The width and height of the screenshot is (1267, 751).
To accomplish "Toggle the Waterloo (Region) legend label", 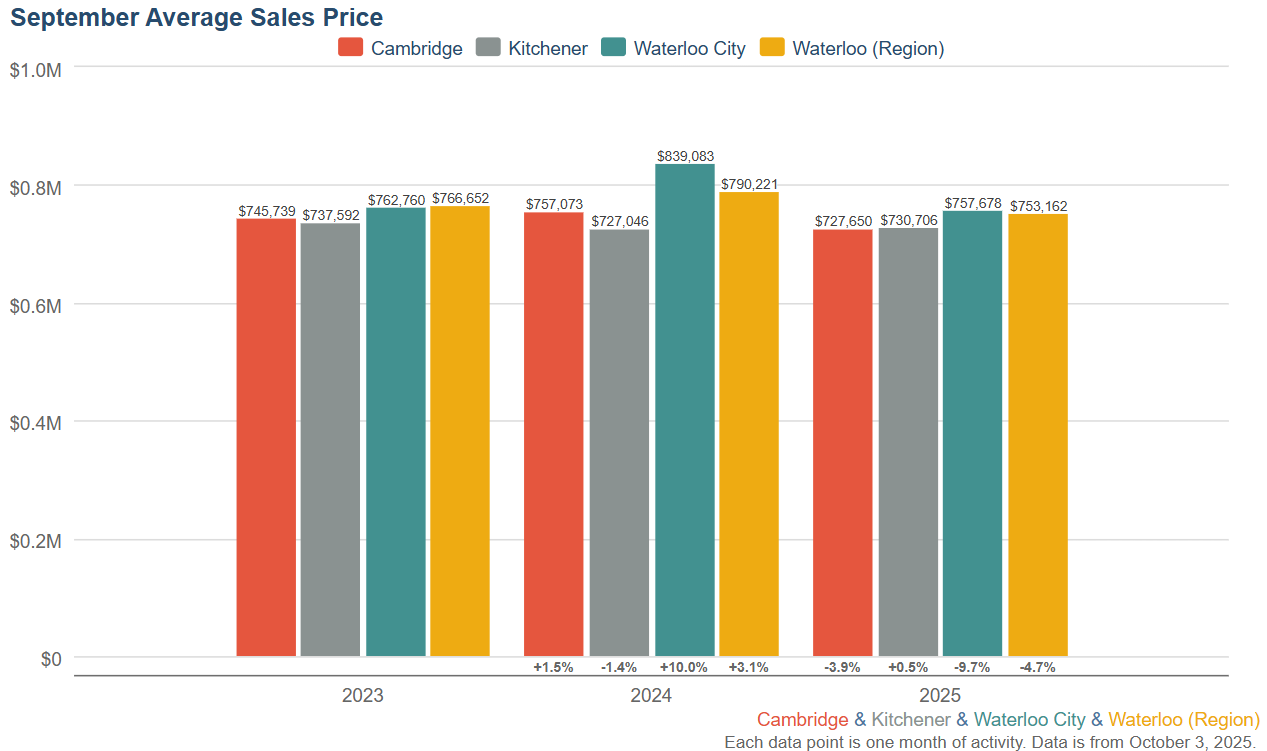I will point(868,48).
